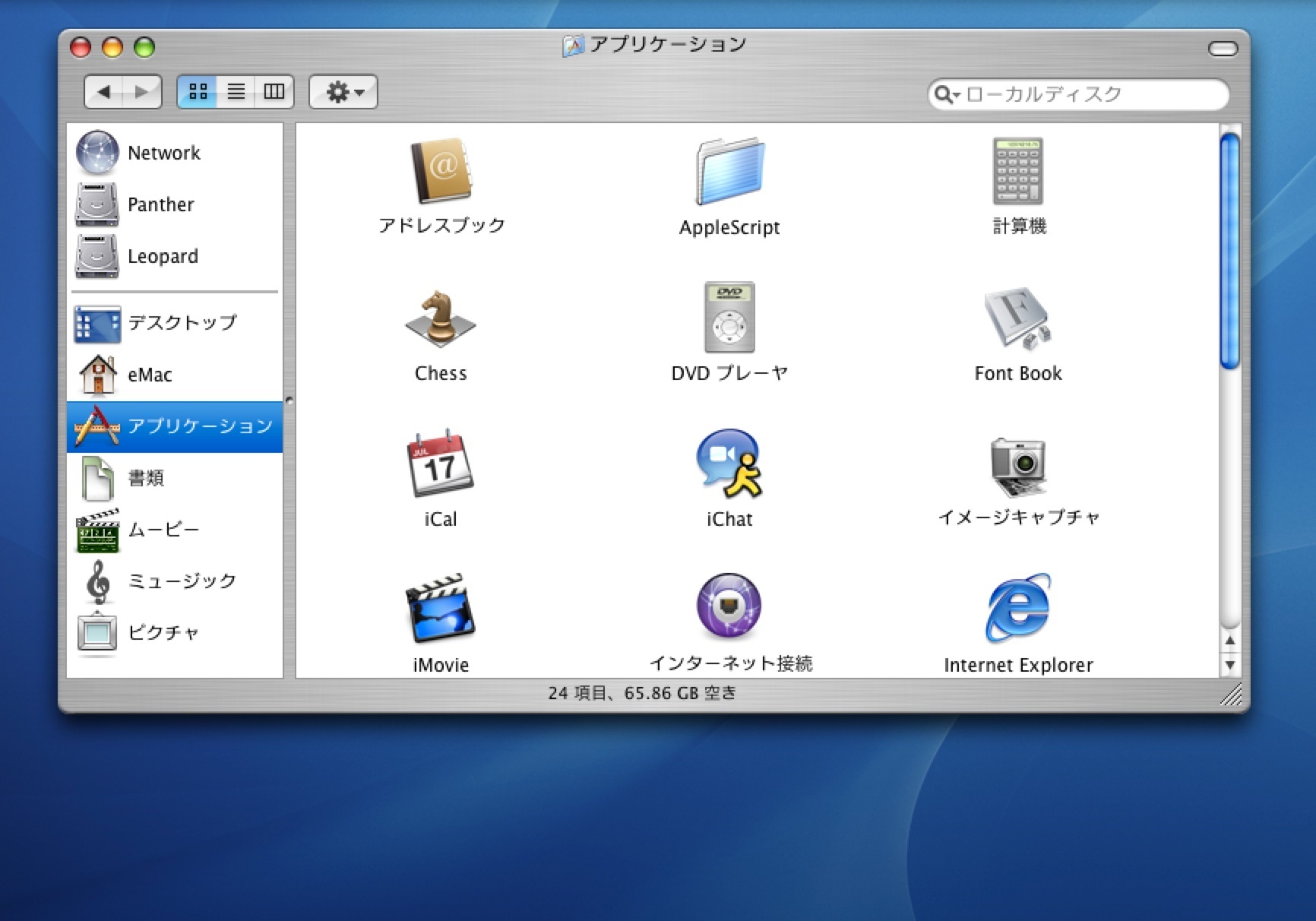This screenshot has height=921, width=1316.
Task: Select the iChat app icon
Action: (729, 463)
